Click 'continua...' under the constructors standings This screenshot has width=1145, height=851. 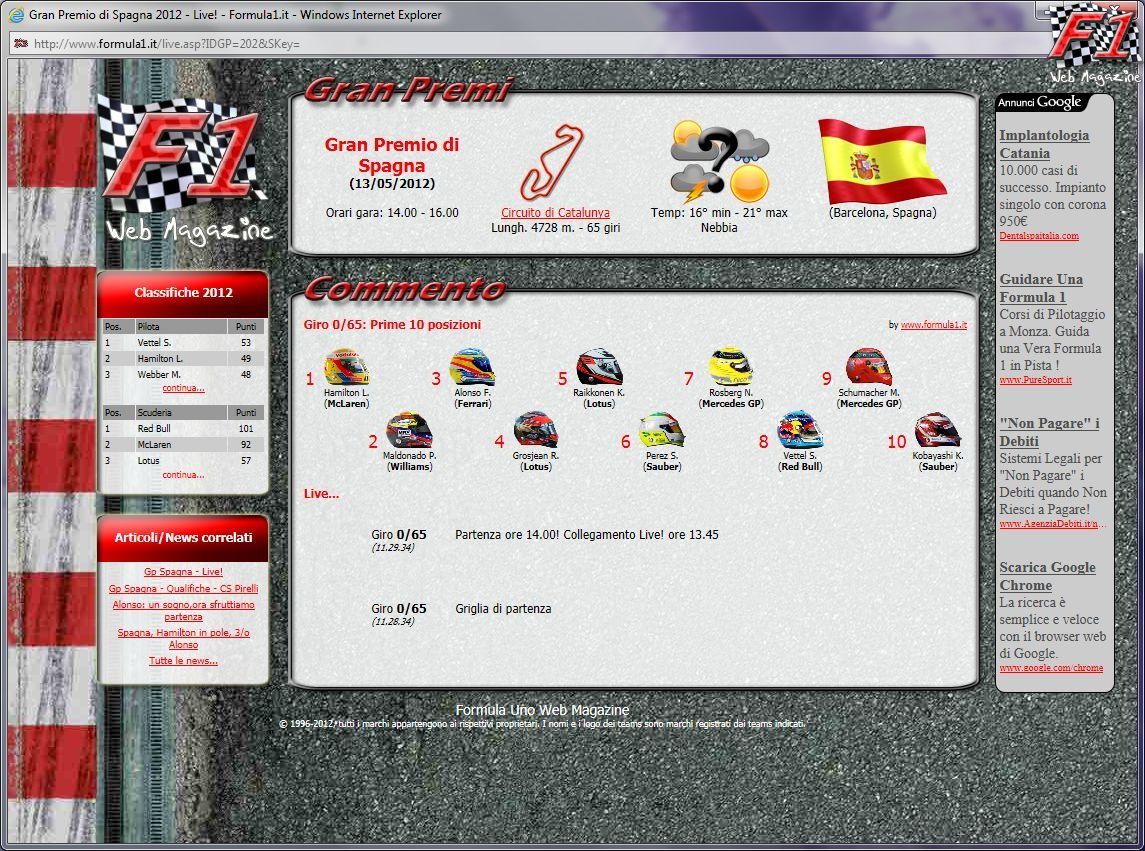183,475
